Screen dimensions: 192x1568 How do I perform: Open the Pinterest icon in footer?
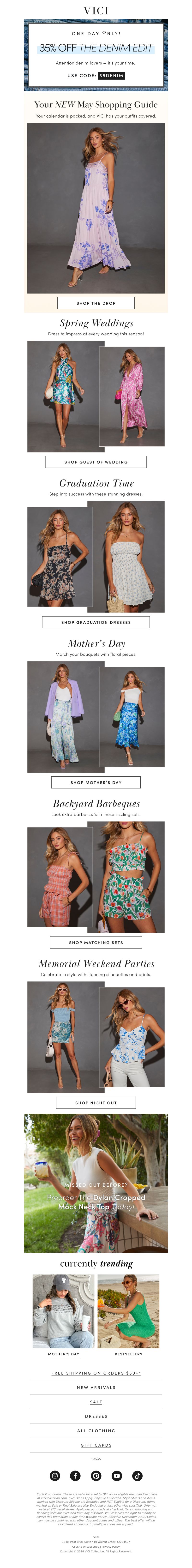tap(96, 1476)
